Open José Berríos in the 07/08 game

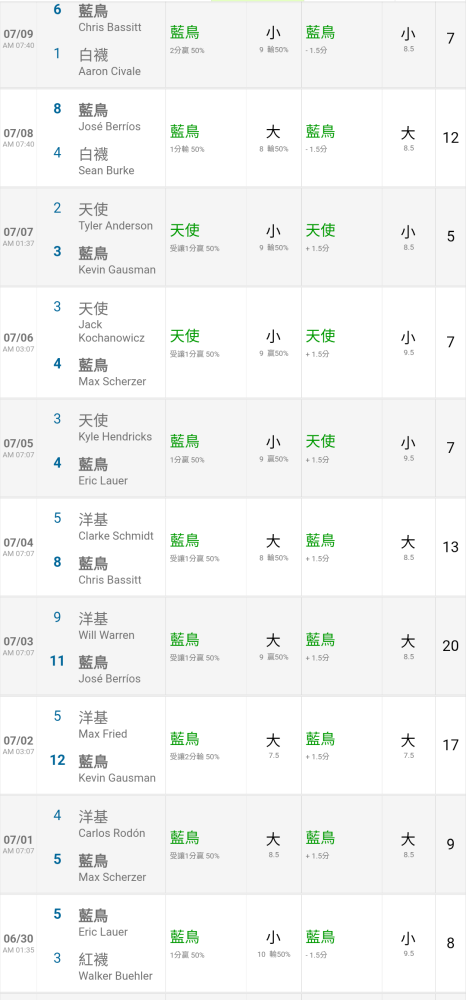click(109, 126)
